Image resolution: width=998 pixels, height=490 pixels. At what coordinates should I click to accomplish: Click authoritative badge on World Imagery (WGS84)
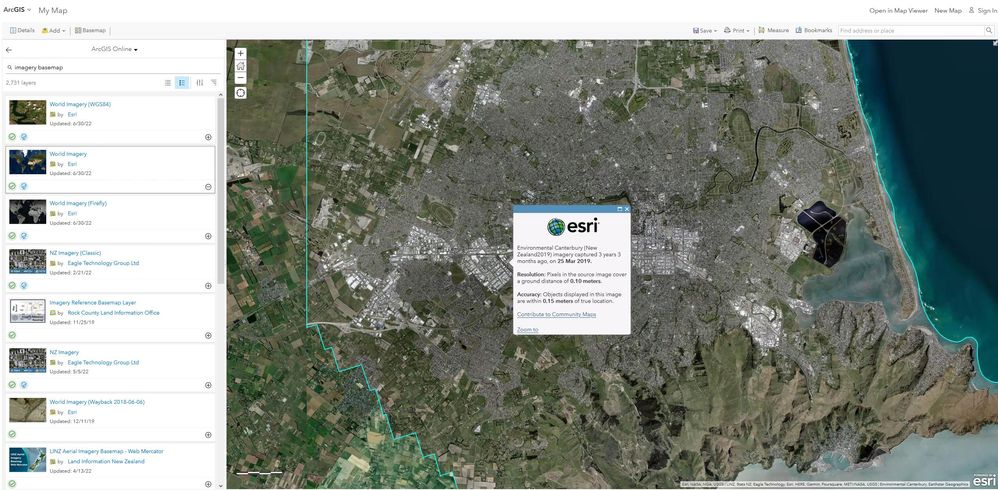pyautogui.click(x=12, y=136)
